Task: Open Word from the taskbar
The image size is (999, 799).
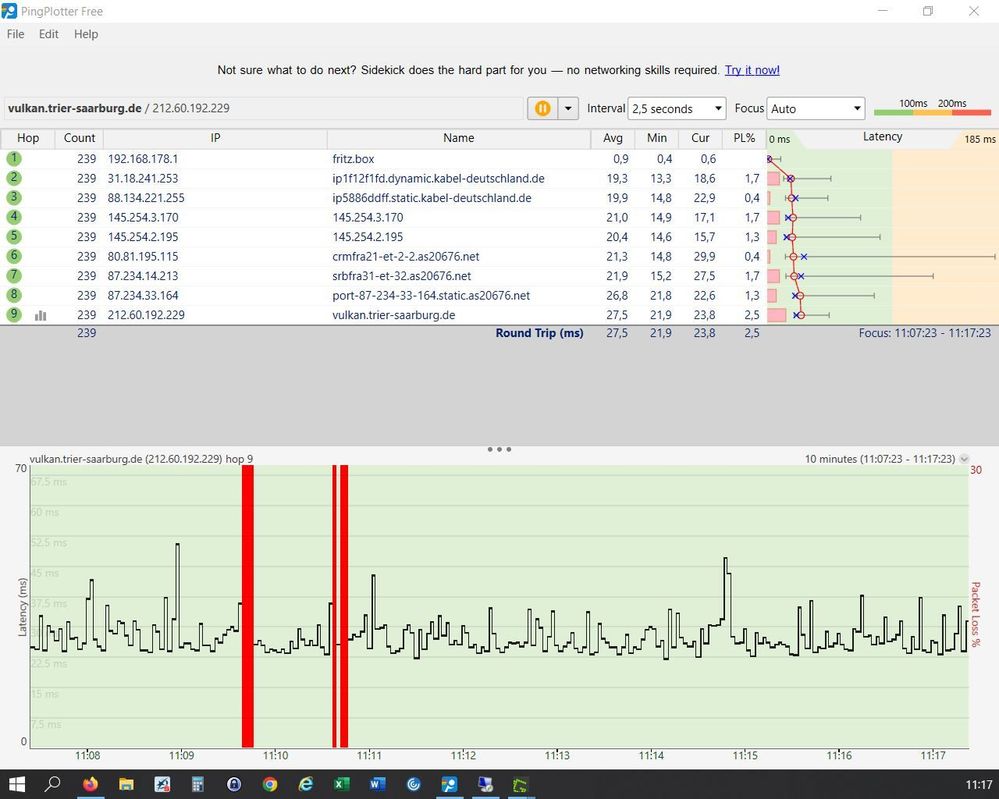Action: click(x=377, y=784)
